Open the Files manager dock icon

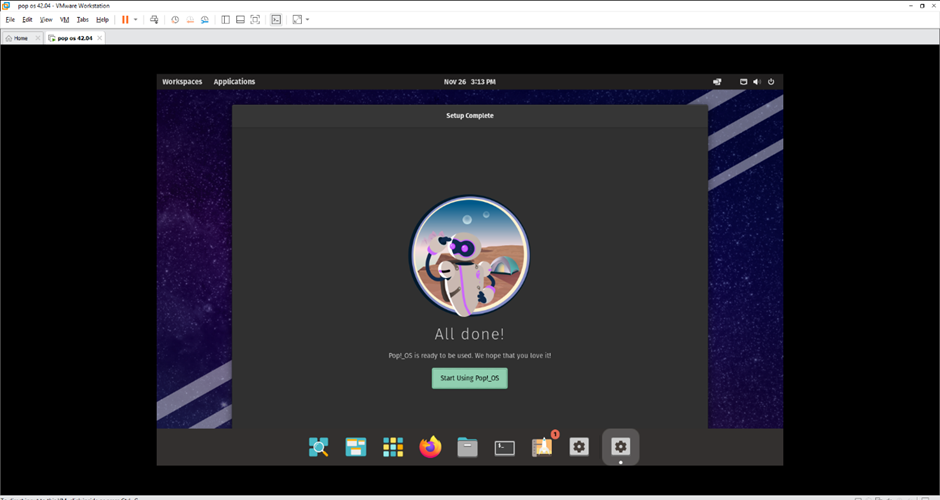[x=467, y=447]
